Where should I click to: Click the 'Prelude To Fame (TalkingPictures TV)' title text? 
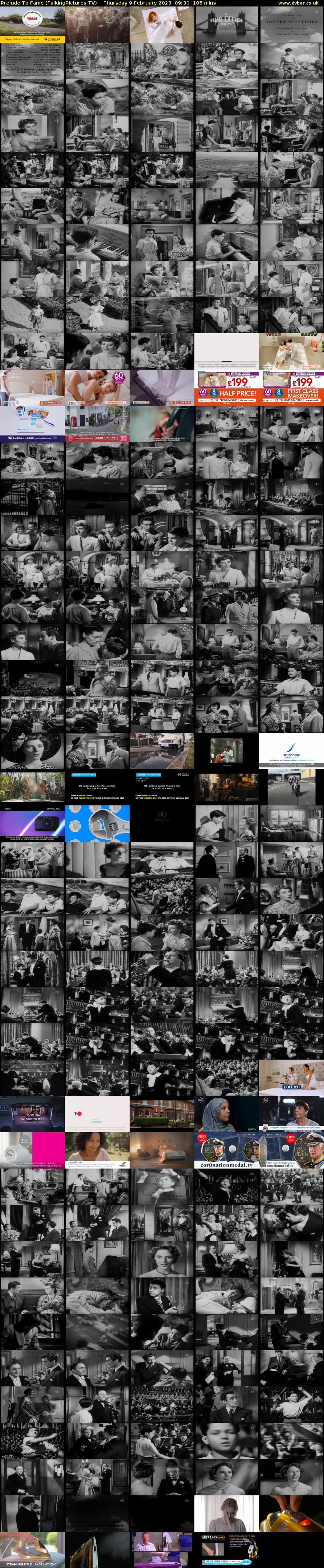49,3
